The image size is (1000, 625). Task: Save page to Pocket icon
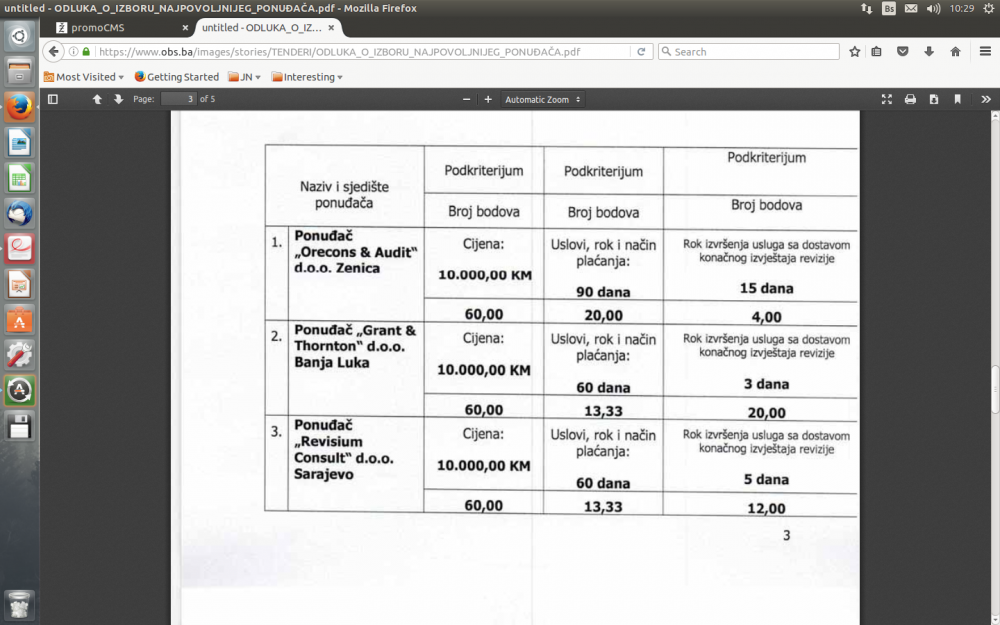[902, 52]
